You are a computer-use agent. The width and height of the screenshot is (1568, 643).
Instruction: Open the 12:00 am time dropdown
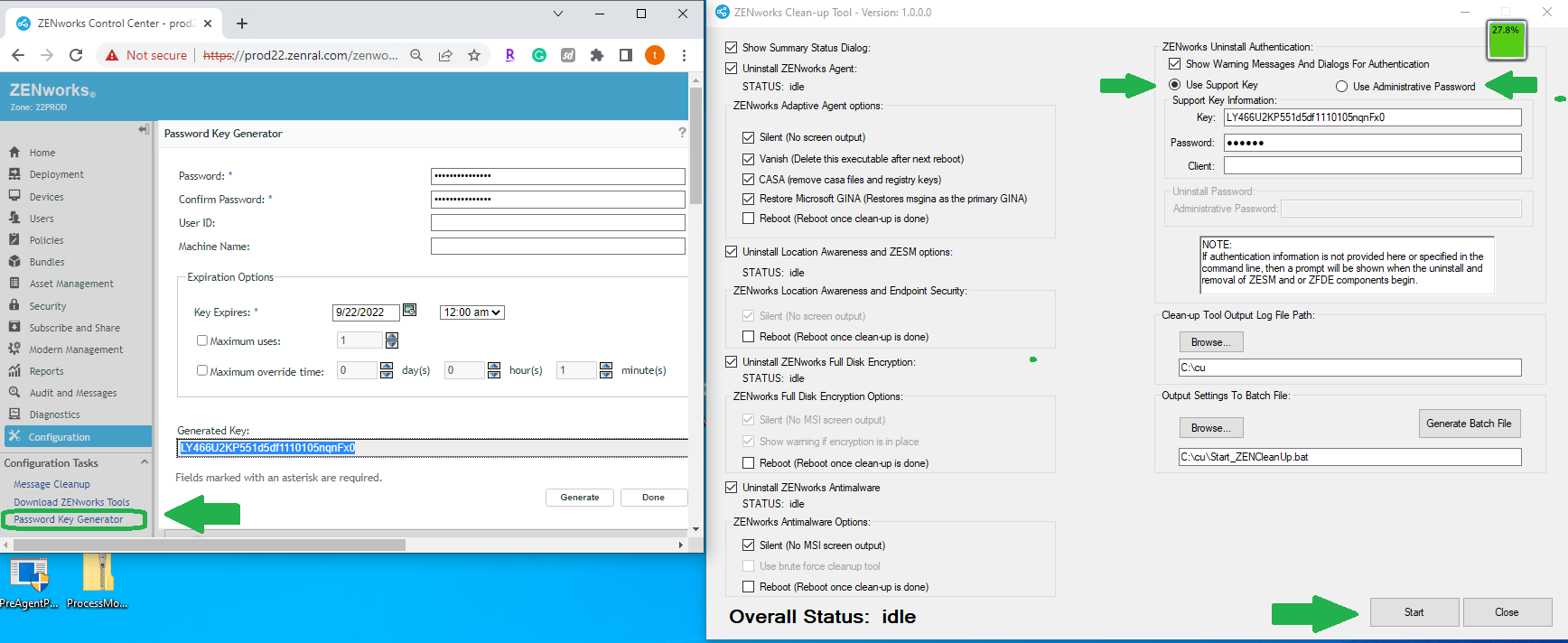click(x=472, y=312)
